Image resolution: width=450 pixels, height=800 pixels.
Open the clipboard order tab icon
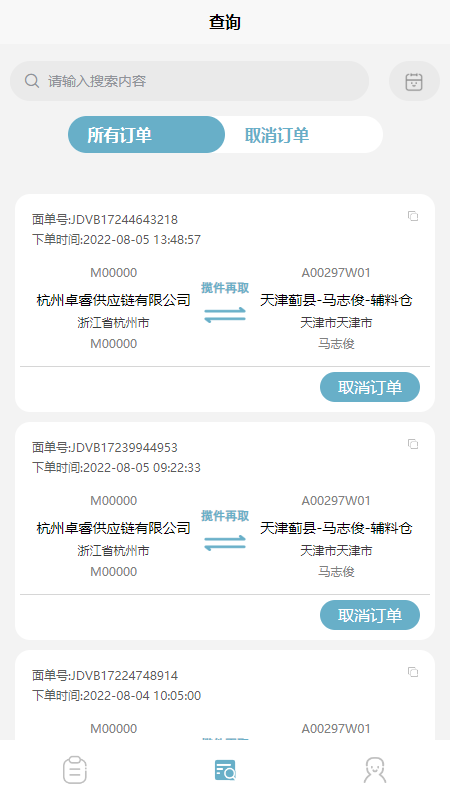click(x=75, y=770)
